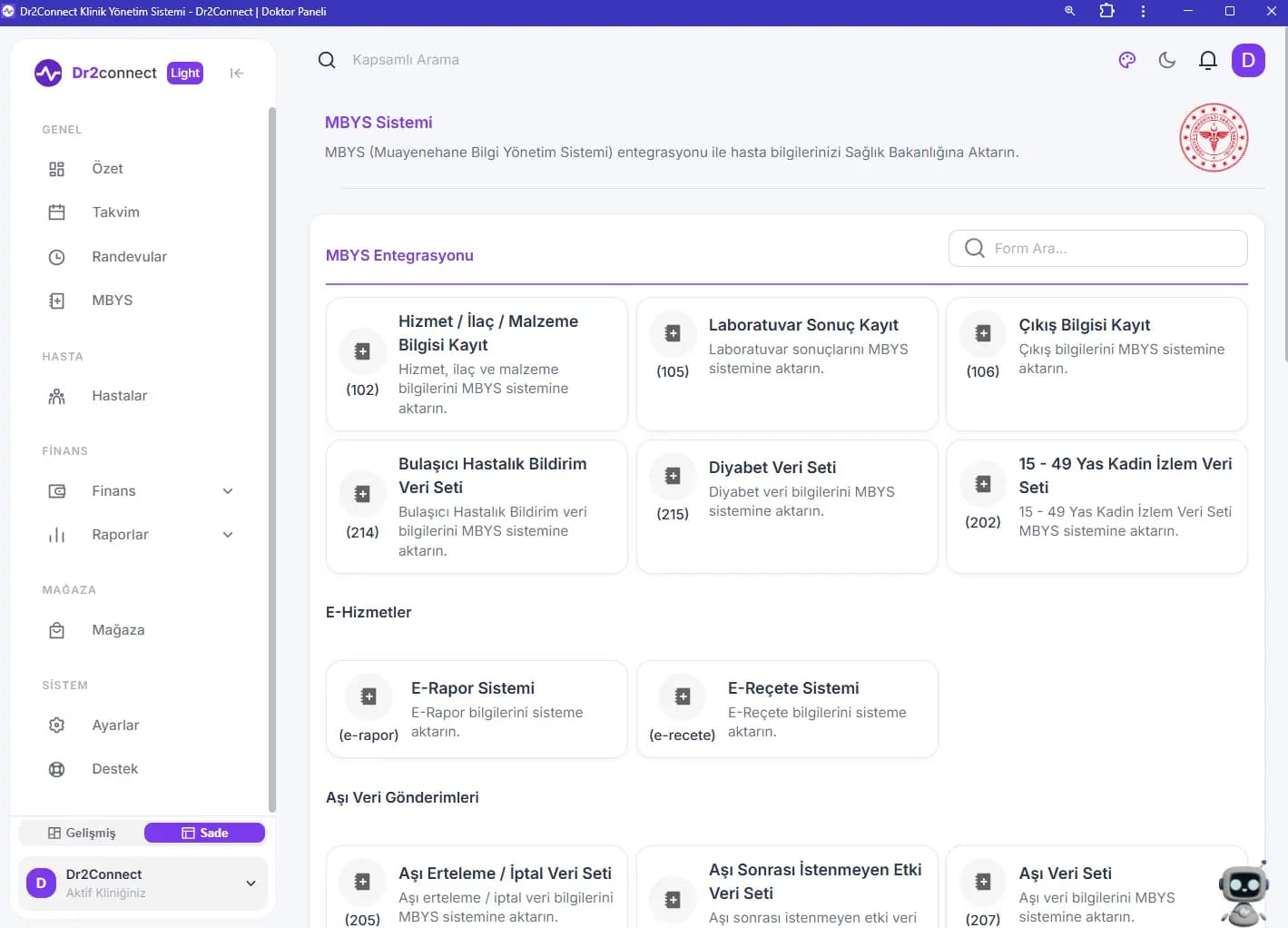Click the E-Rapor Sistemi card icon
Viewport: 1288px width, 928px height.
369,696
